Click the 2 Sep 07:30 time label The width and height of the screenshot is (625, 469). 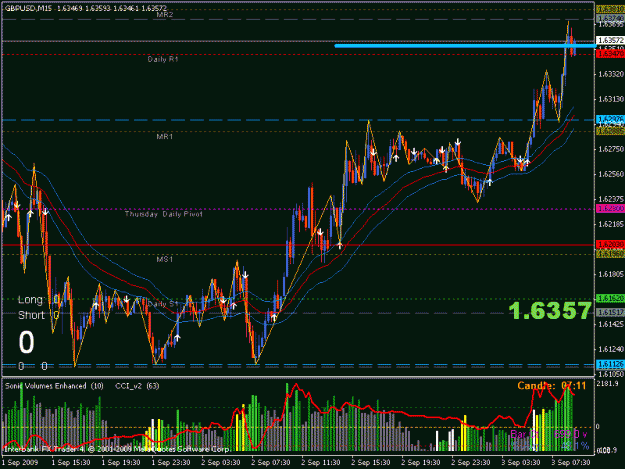271,463
